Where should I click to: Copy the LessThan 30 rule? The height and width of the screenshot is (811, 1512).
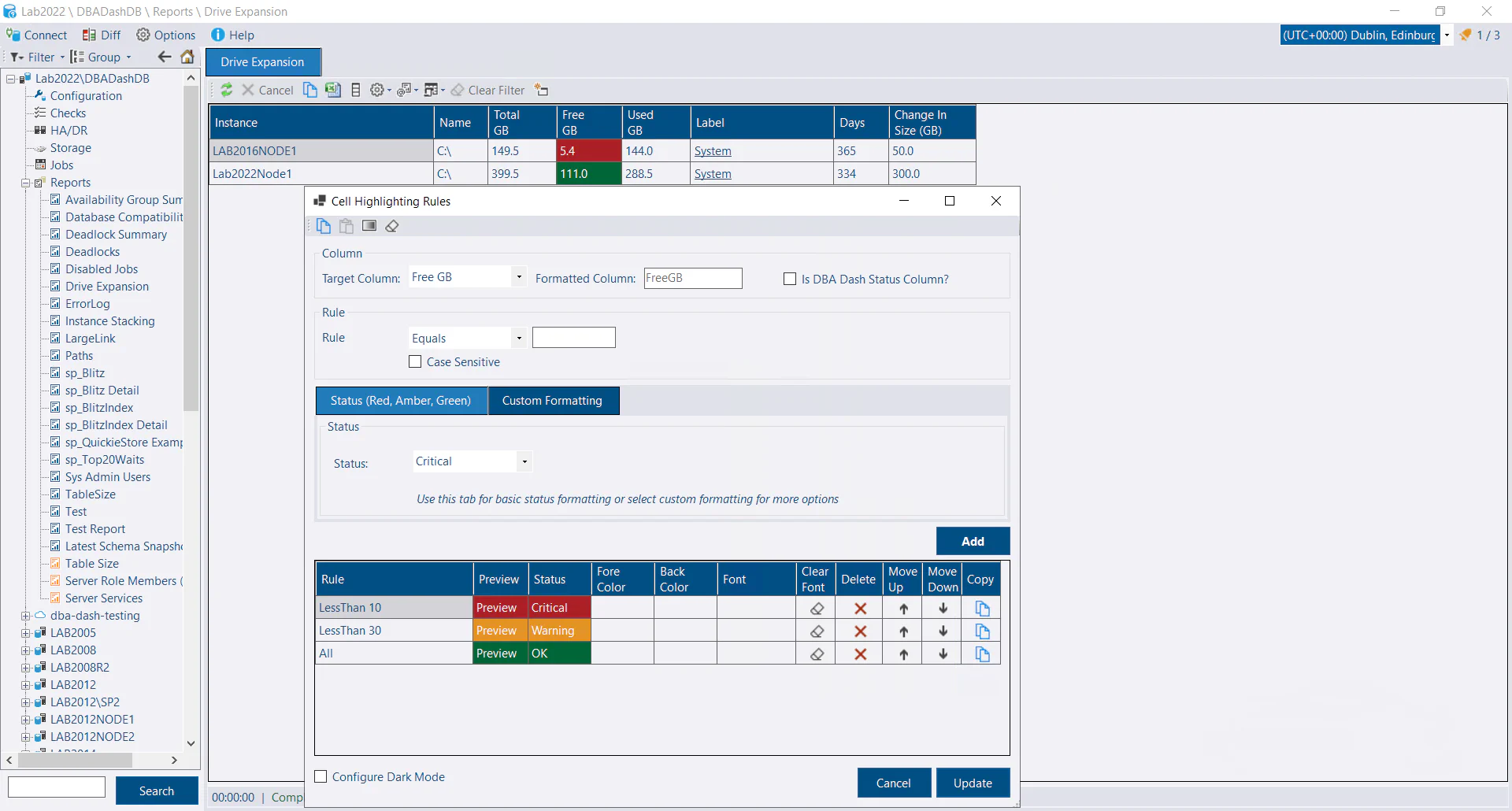(982, 631)
